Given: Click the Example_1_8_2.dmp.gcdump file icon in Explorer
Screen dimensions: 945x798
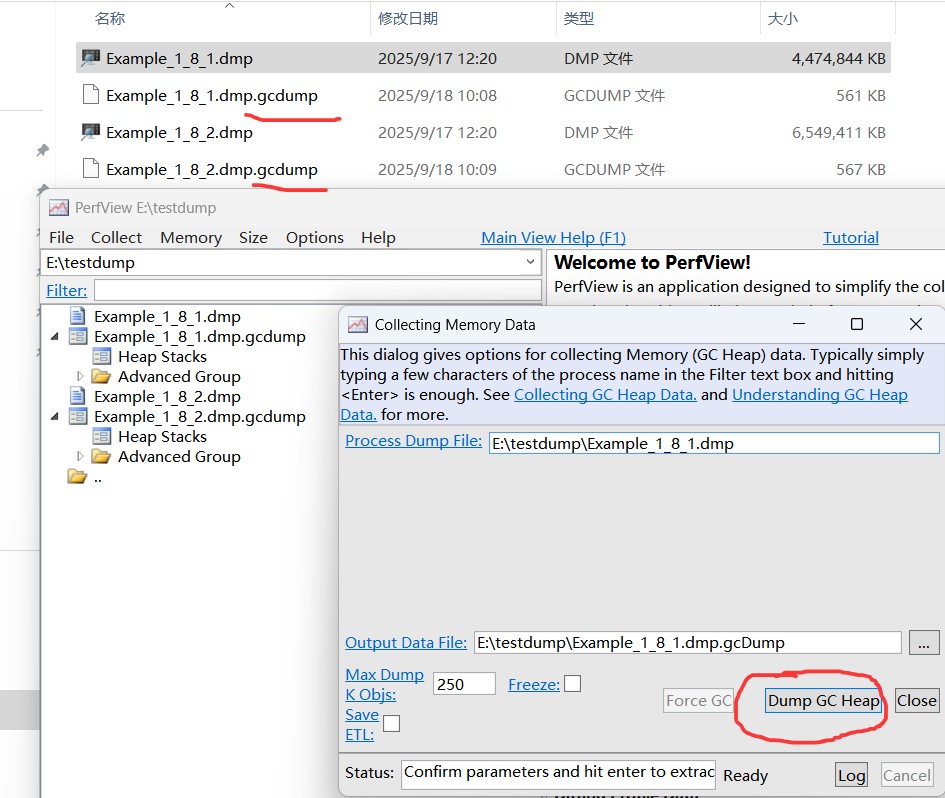Looking at the screenshot, I should [91, 170].
